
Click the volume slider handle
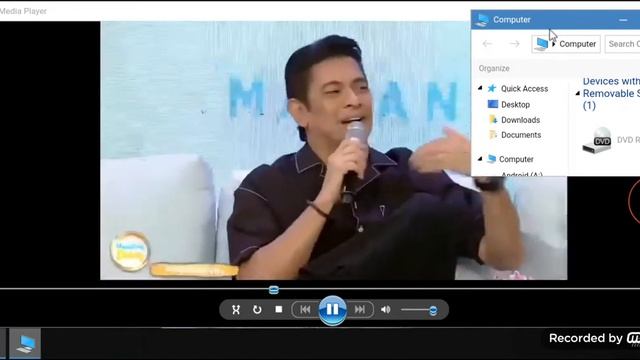433,311
